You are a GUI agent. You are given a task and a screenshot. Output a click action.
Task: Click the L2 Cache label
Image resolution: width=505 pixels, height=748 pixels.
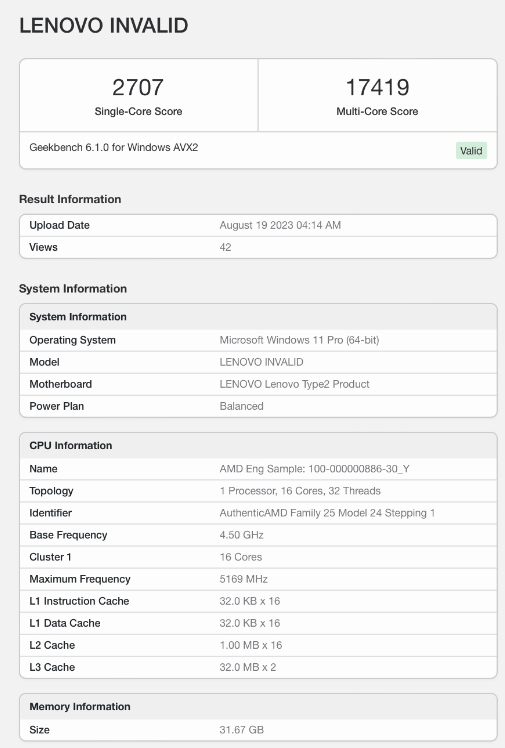click(52, 645)
